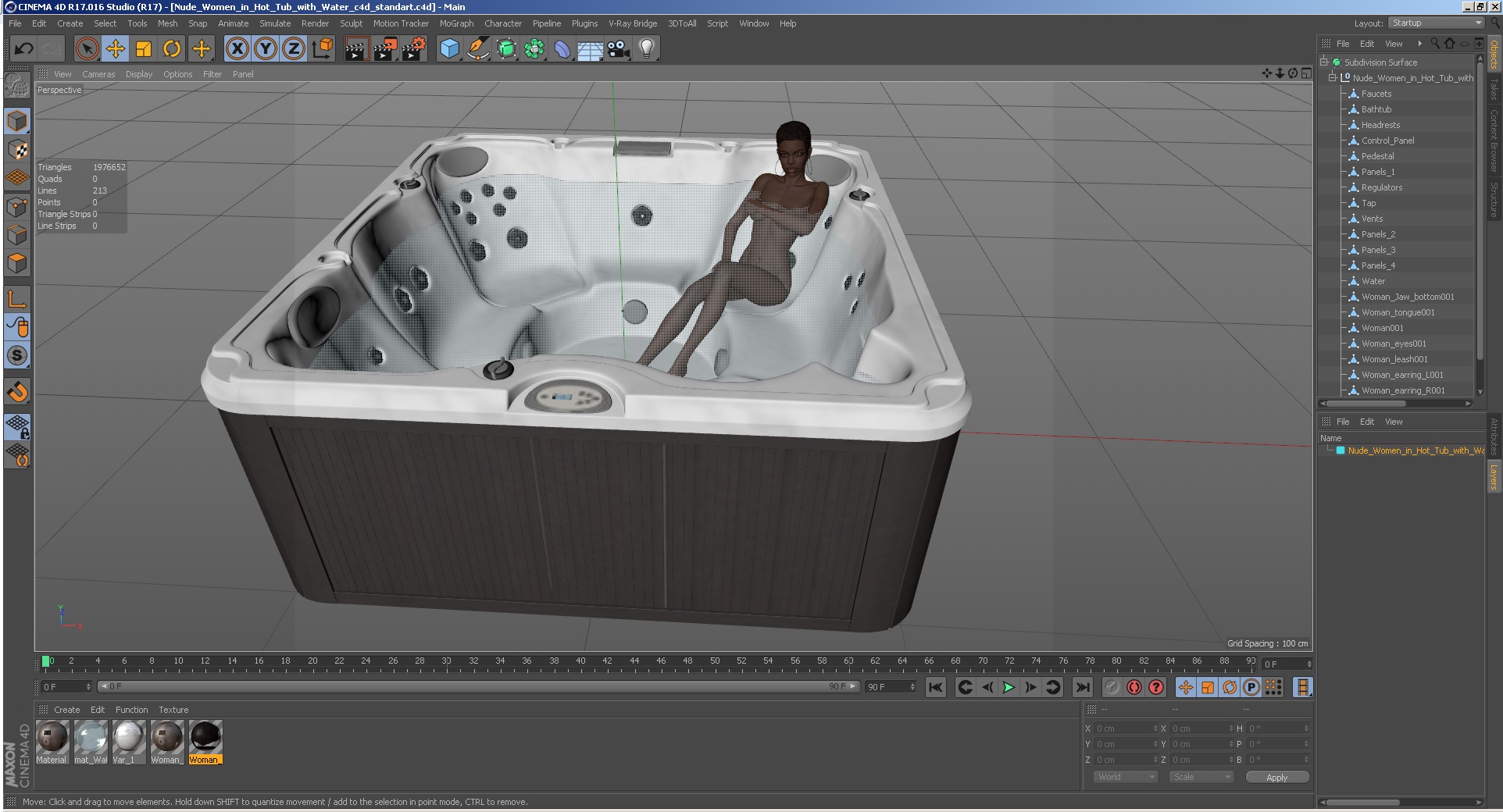Open the spline Pen tool
The image size is (1503, 812).
pyautogui.click(x=477, y=49)
